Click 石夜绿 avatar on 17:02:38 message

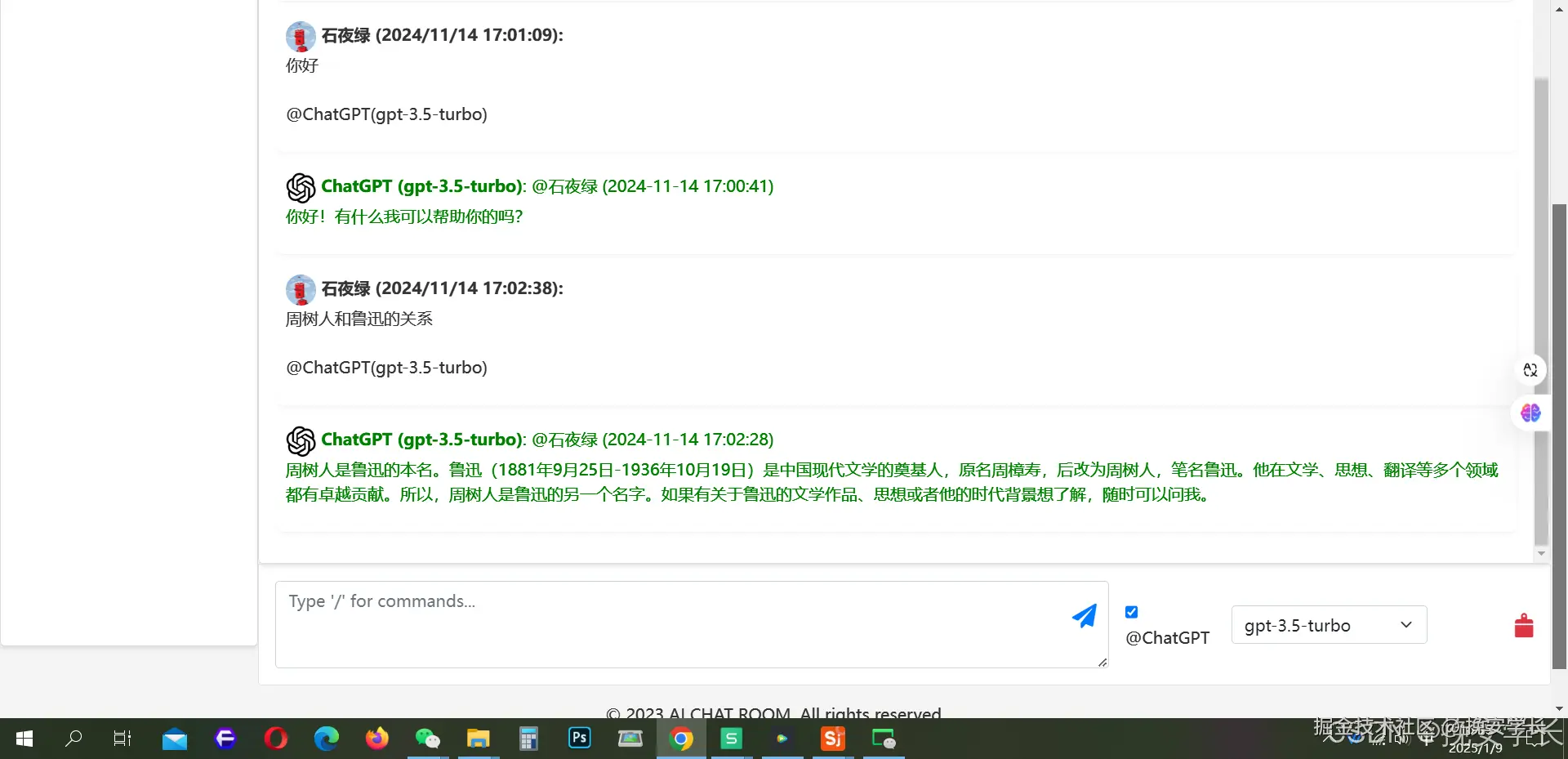point(301,290)
